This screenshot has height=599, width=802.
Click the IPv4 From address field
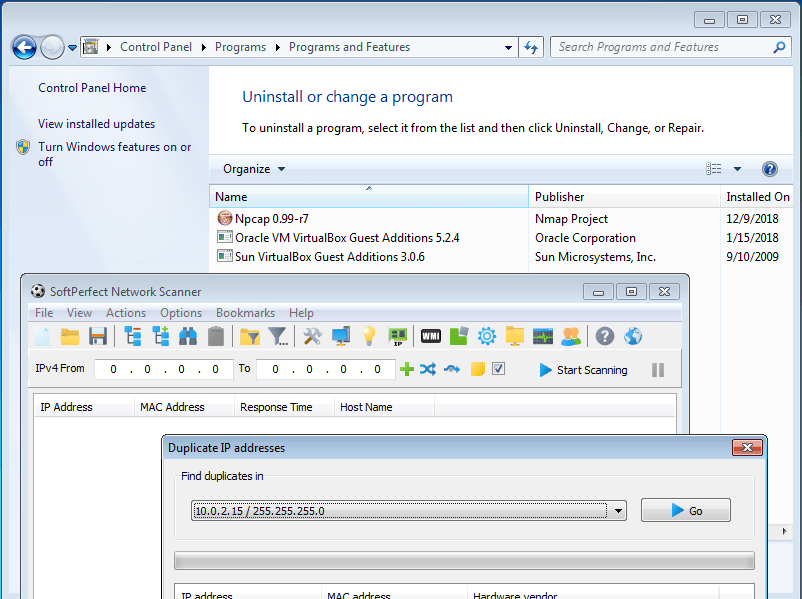(164, 369)
